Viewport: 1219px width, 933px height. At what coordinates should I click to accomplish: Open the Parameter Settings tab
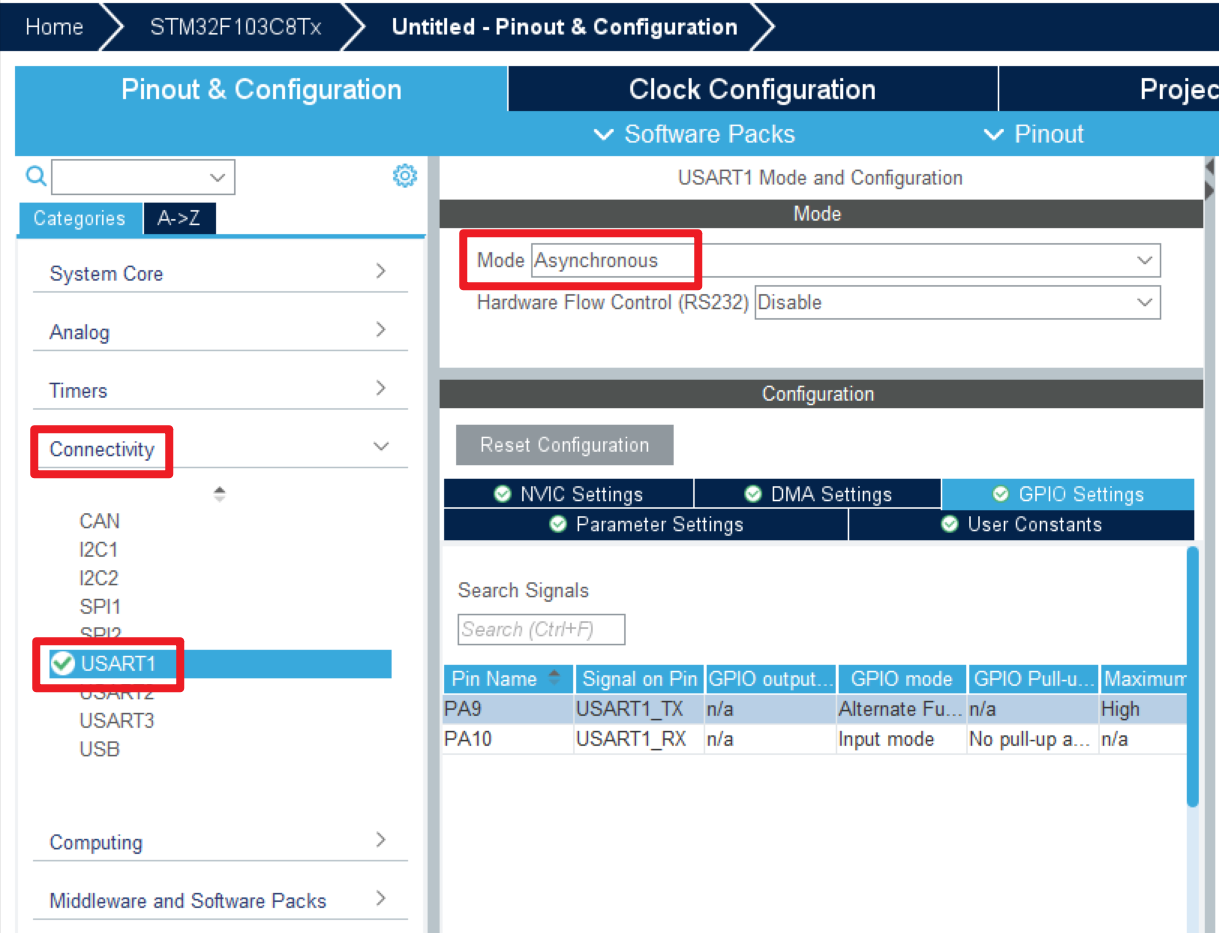click(x=646, y=524)
